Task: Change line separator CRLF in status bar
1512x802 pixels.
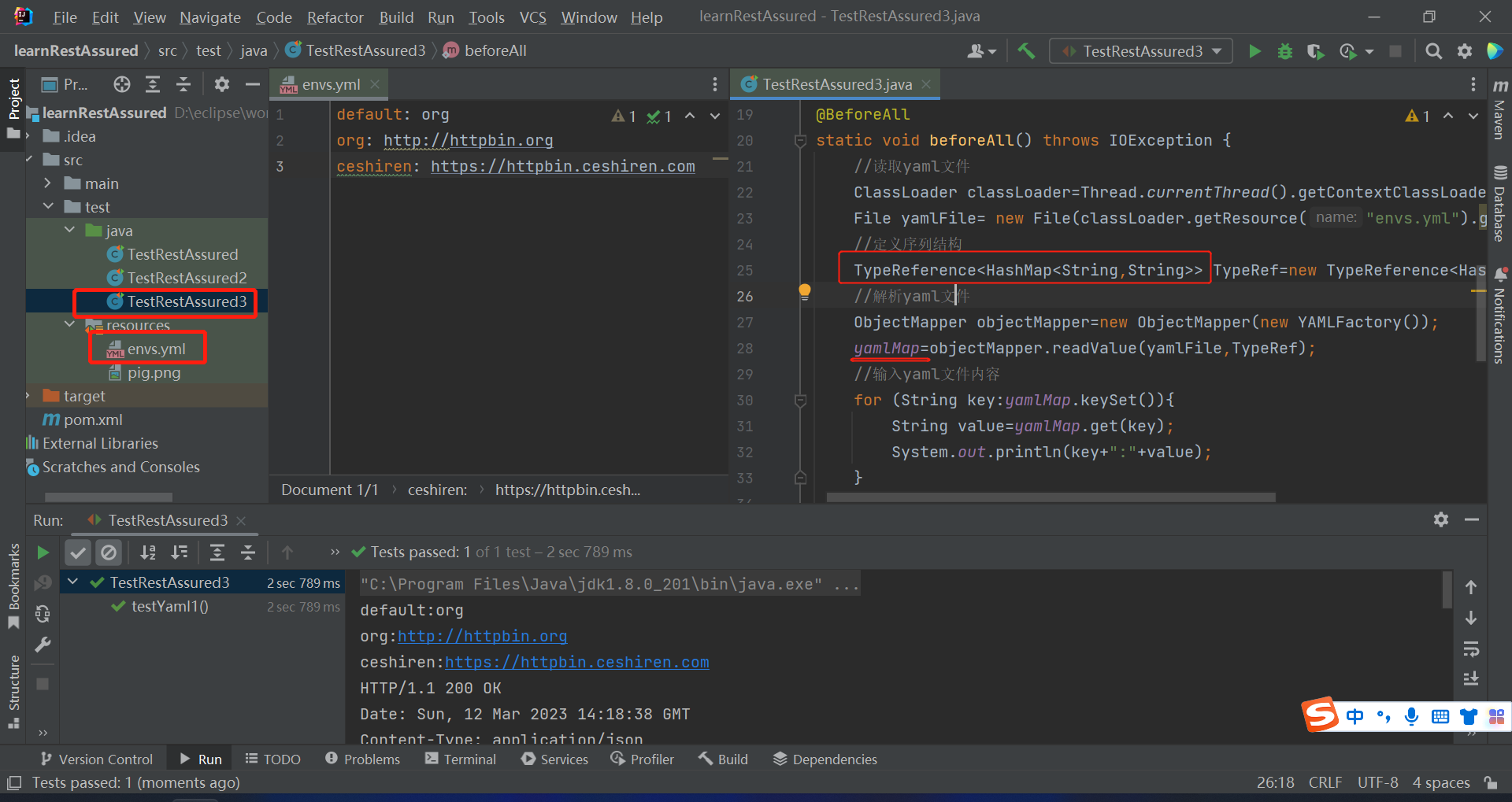Action: click(1325, 782)
